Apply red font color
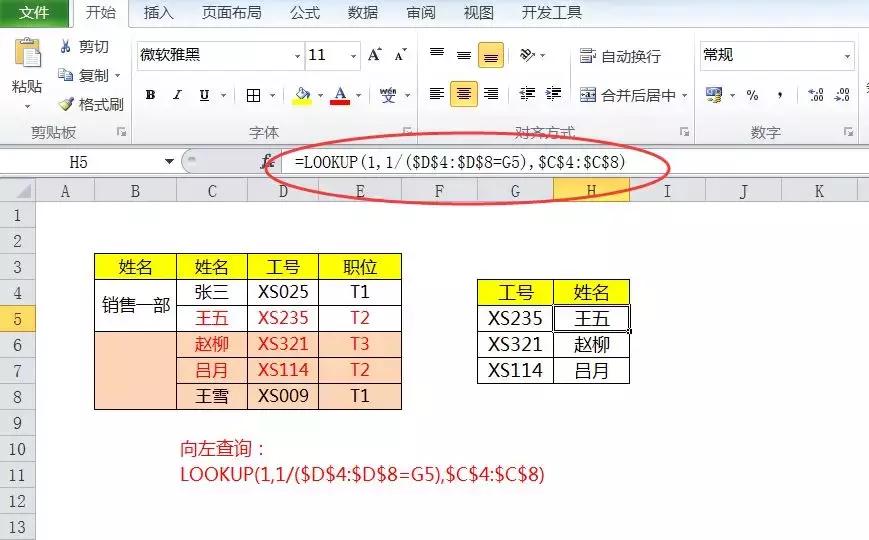The width and height of the screenshot is (869, 540). (x=340, y=95)
